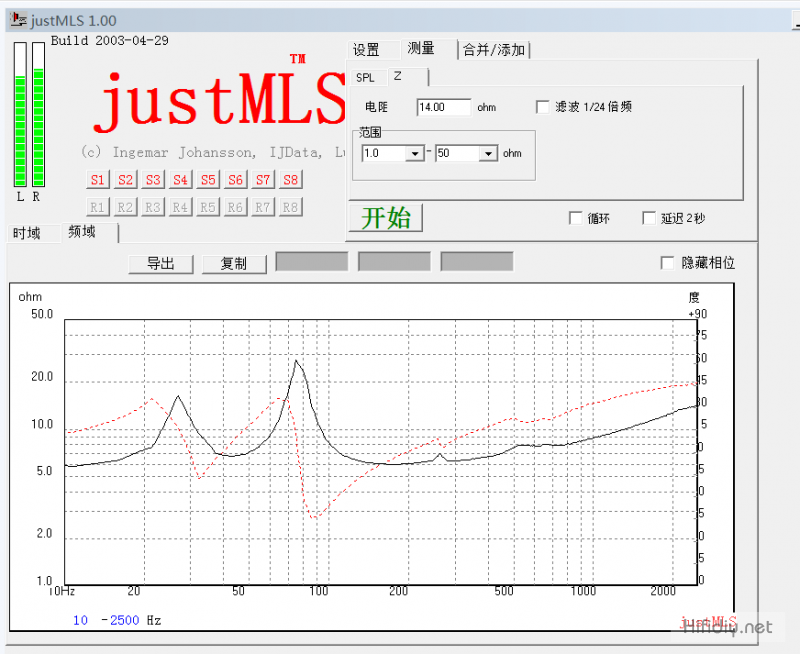This screenshot has height=654, width=800.
Task: Check the 隐藏相位 hide phase option
Action: pyautogui.click(x=667, y=263)
